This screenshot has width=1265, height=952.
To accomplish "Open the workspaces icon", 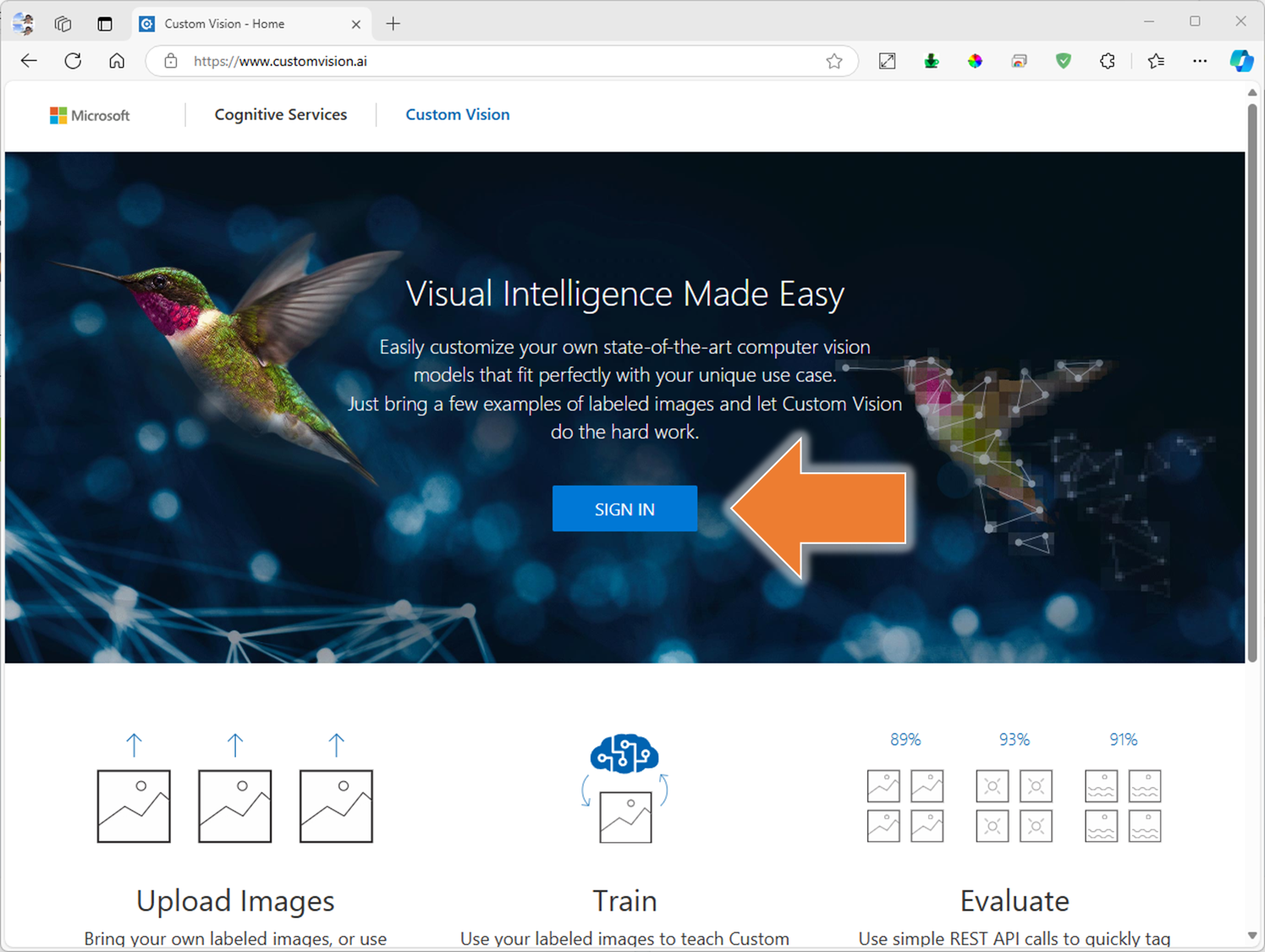I will (63, 24).
